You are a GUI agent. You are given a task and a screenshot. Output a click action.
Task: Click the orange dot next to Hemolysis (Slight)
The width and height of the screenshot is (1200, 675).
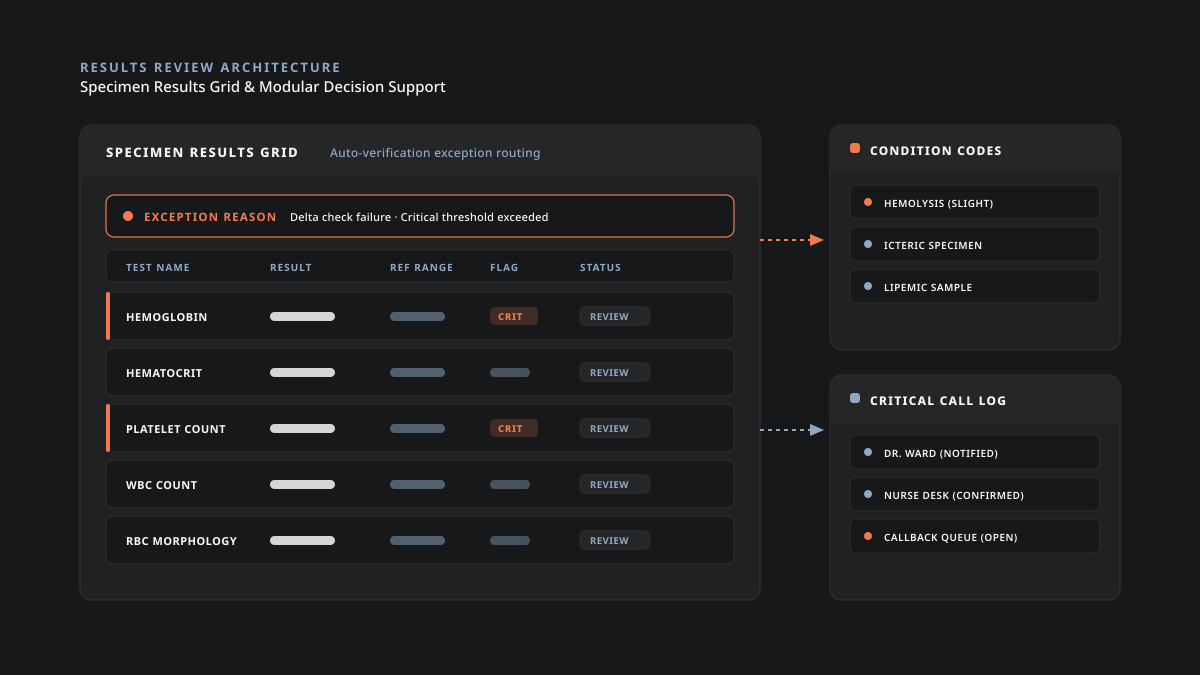[868, 202]
